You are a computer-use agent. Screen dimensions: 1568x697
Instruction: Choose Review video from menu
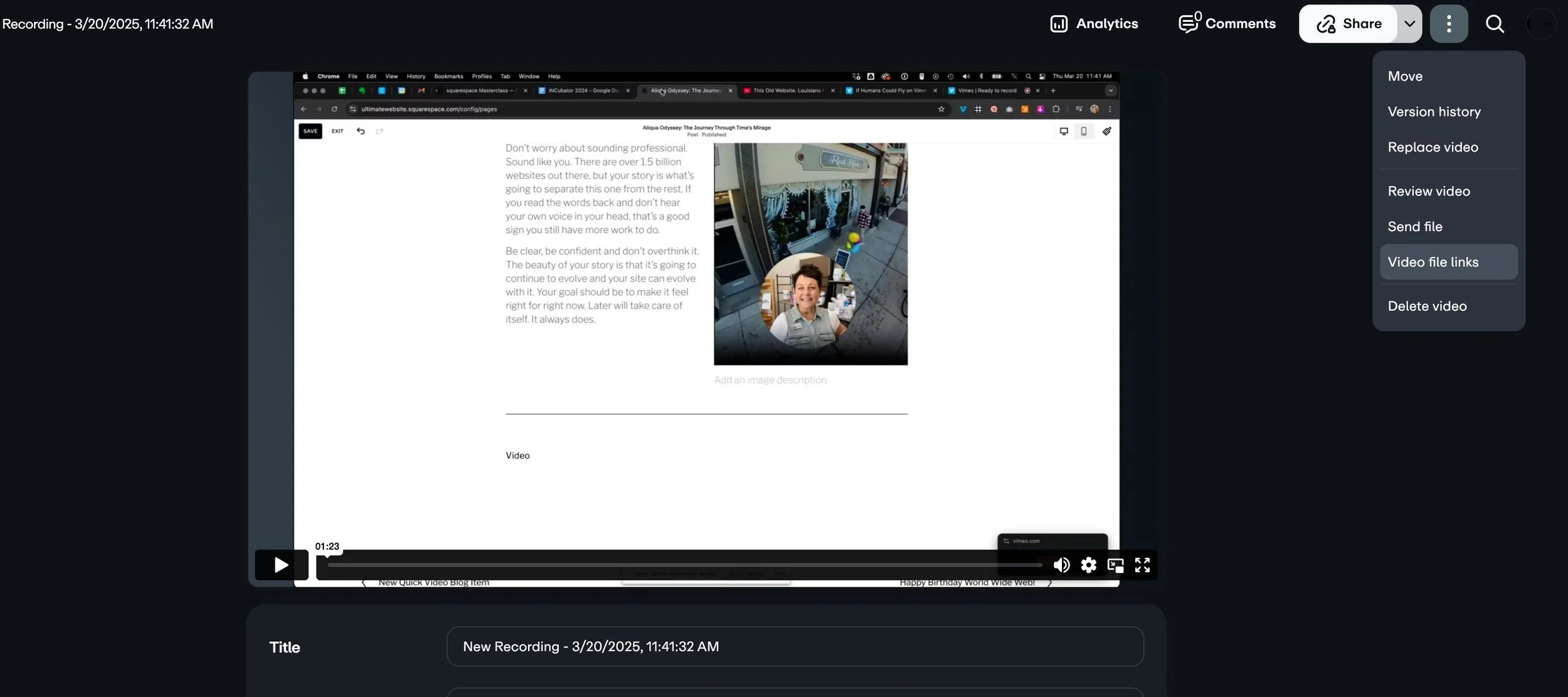pos(1428,191)
